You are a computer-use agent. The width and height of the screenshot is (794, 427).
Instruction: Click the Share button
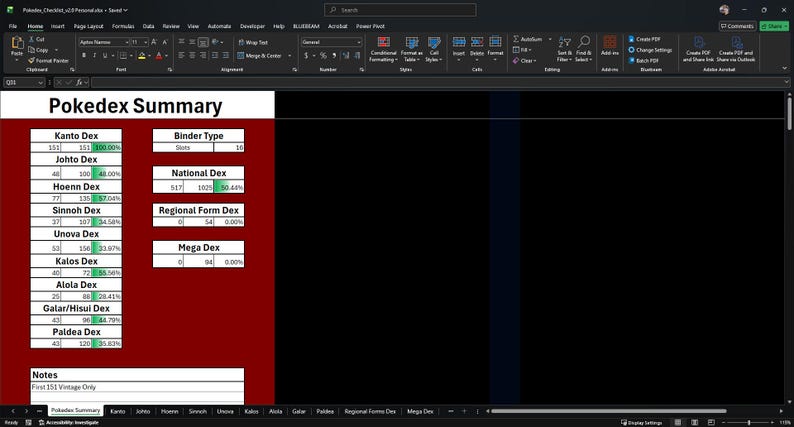774,26
